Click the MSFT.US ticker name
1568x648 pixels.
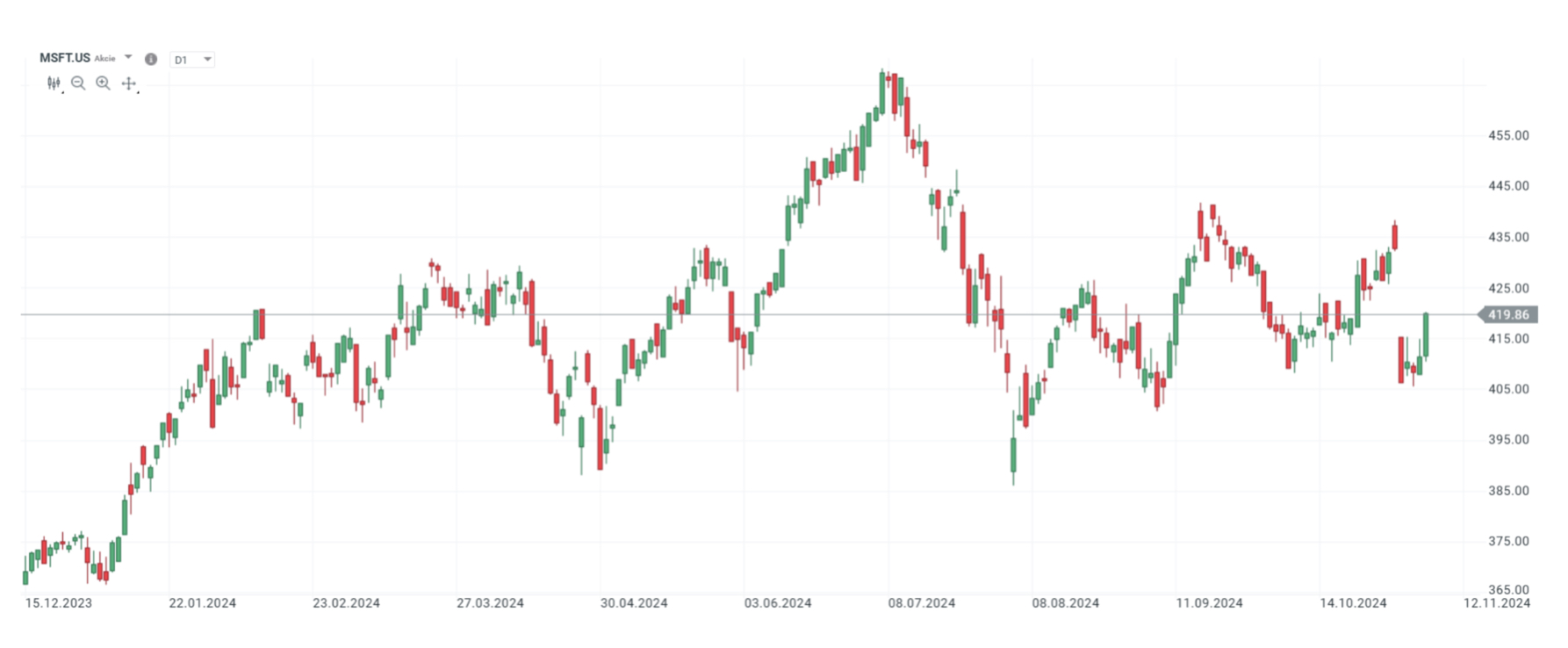pyautogui.click(x=64, y=58)
